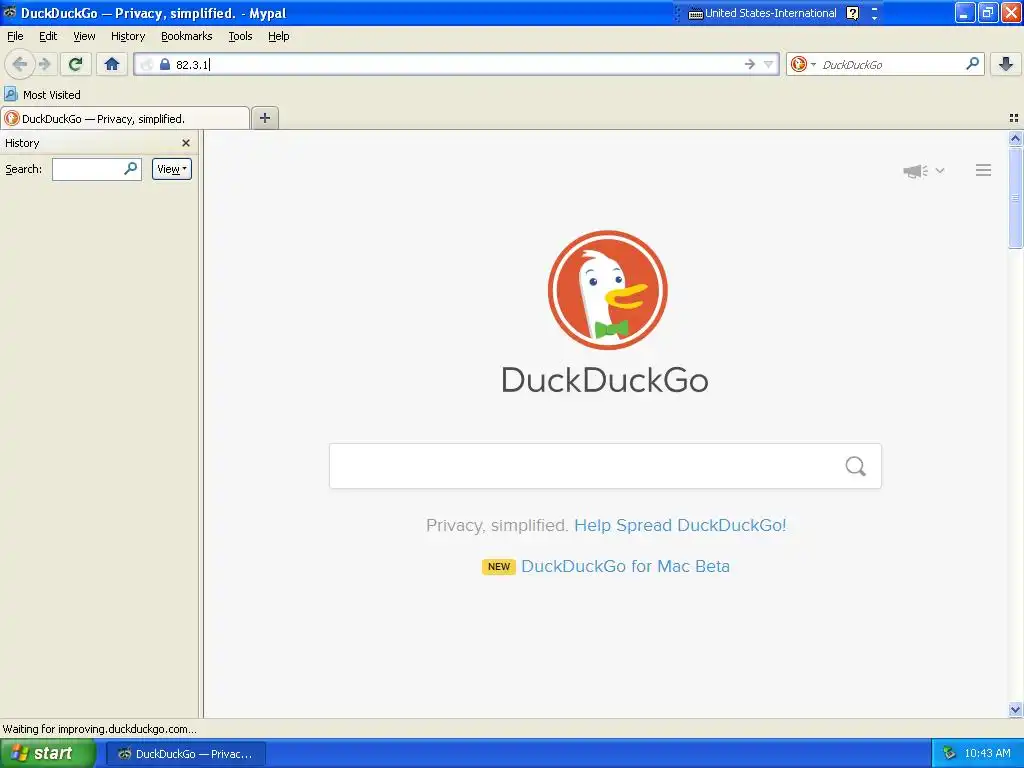Click the status bar loading message
The height and width of the screenshot is (768, 1024).
point(99,729)
